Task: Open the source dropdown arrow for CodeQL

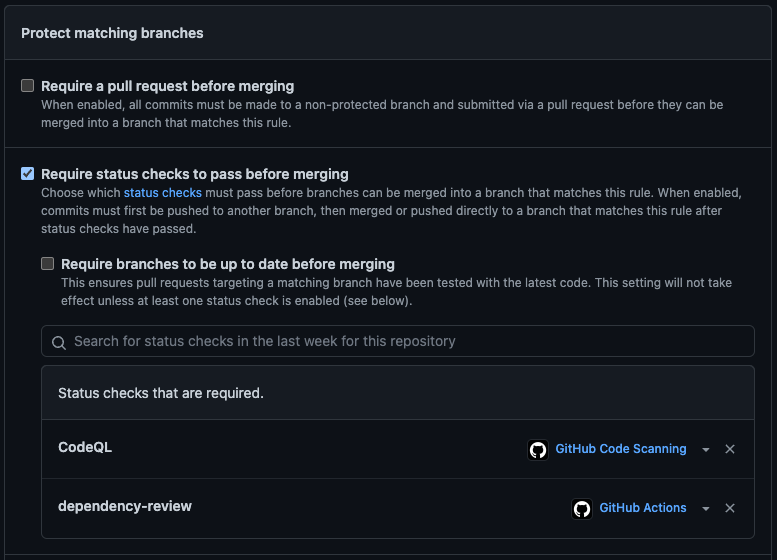Action: tap(706, 450)
